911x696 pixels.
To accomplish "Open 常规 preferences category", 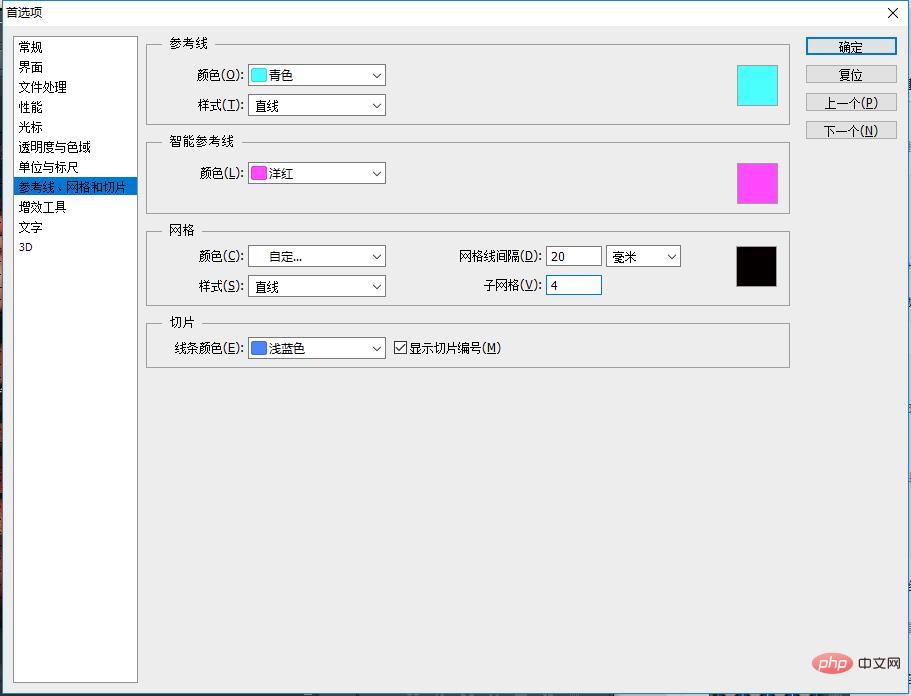I will click(x=30, y=47).
